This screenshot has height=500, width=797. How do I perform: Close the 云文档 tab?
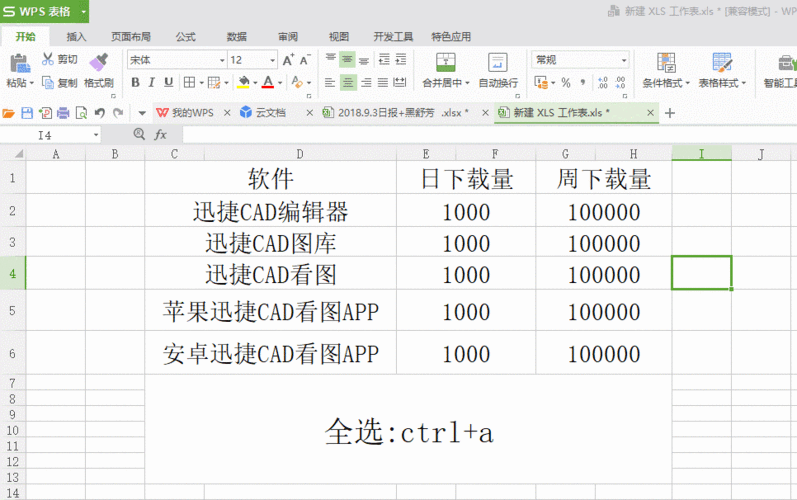310,113
